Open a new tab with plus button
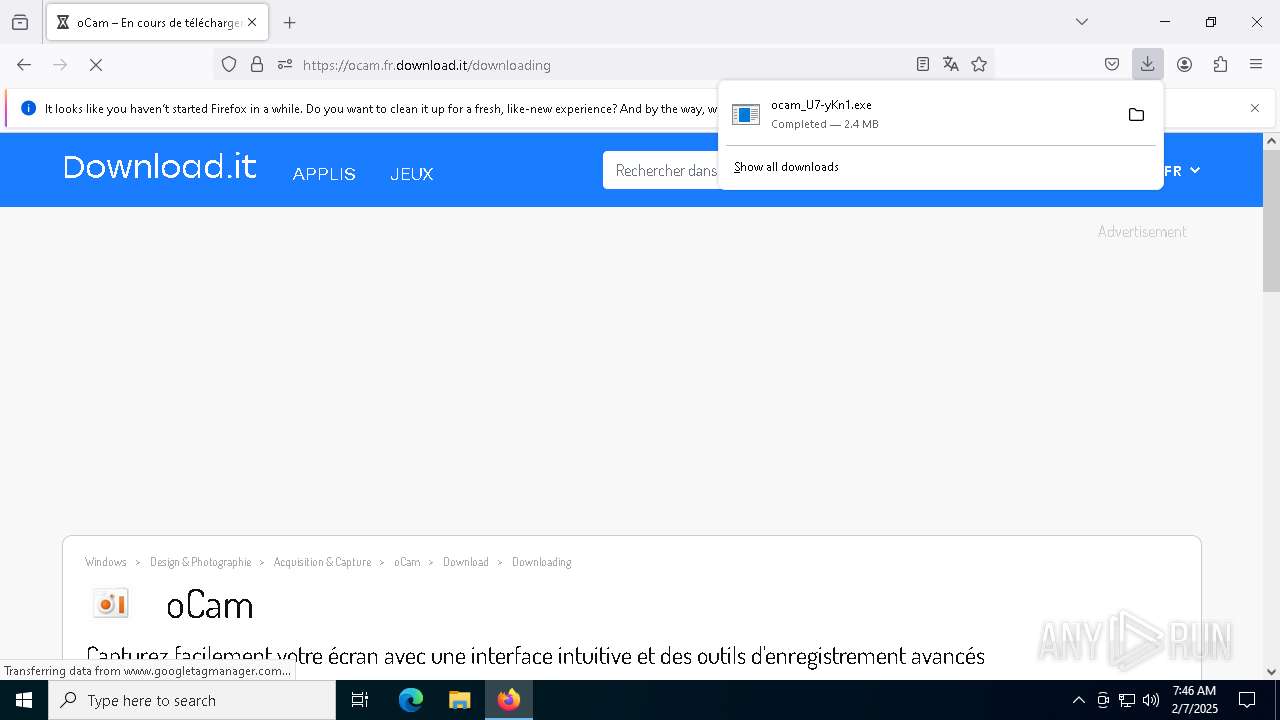 coord(290,22)
